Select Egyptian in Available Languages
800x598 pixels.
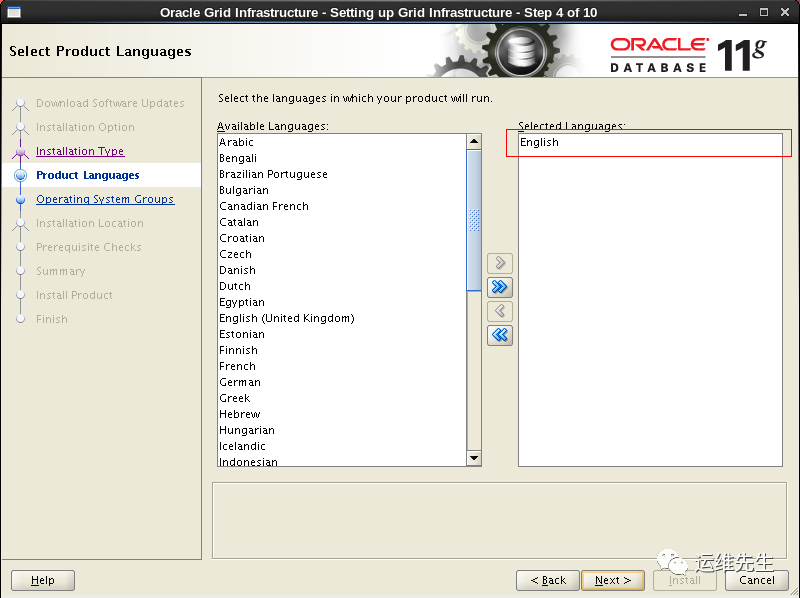341,302
